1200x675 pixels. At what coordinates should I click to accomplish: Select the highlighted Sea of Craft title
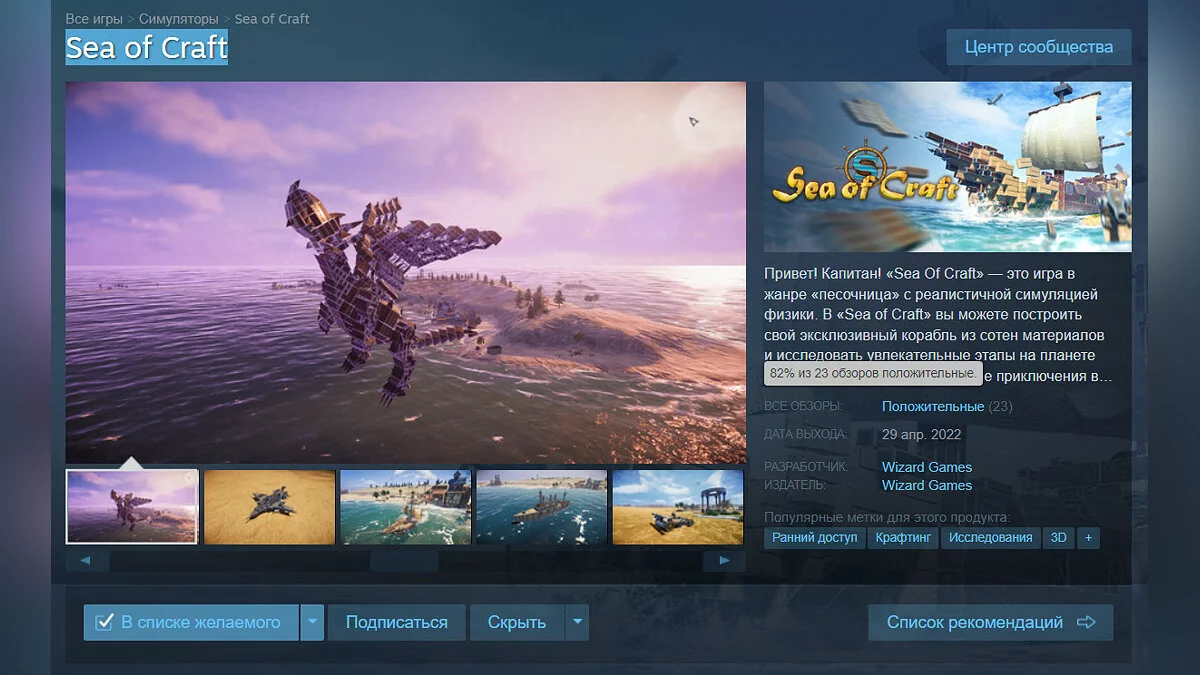coord(147,47)
